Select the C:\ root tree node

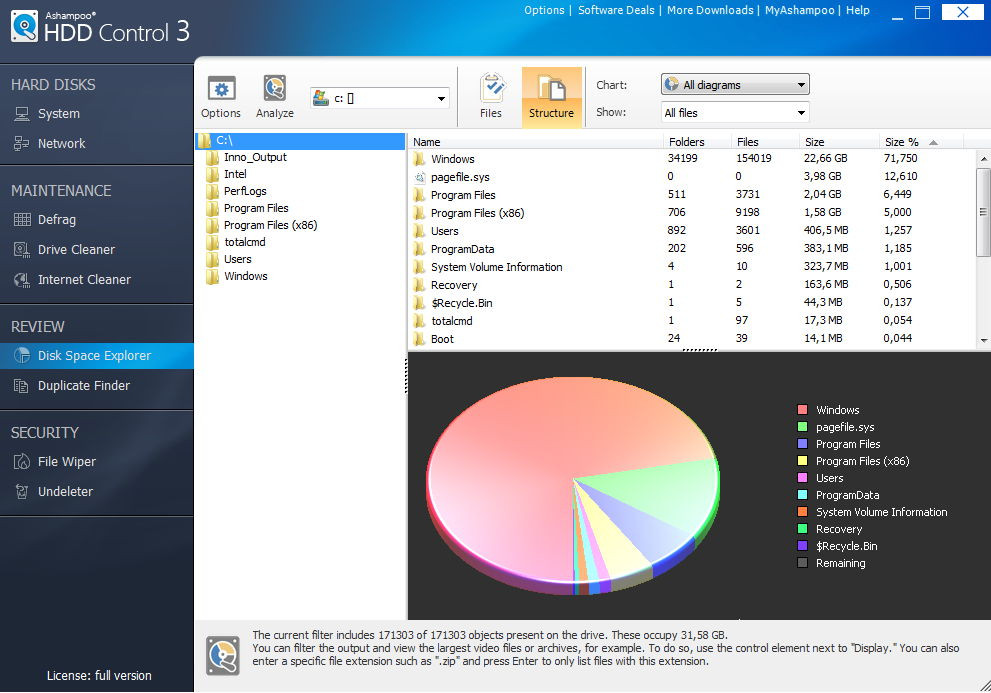click(x=300, y=140)
